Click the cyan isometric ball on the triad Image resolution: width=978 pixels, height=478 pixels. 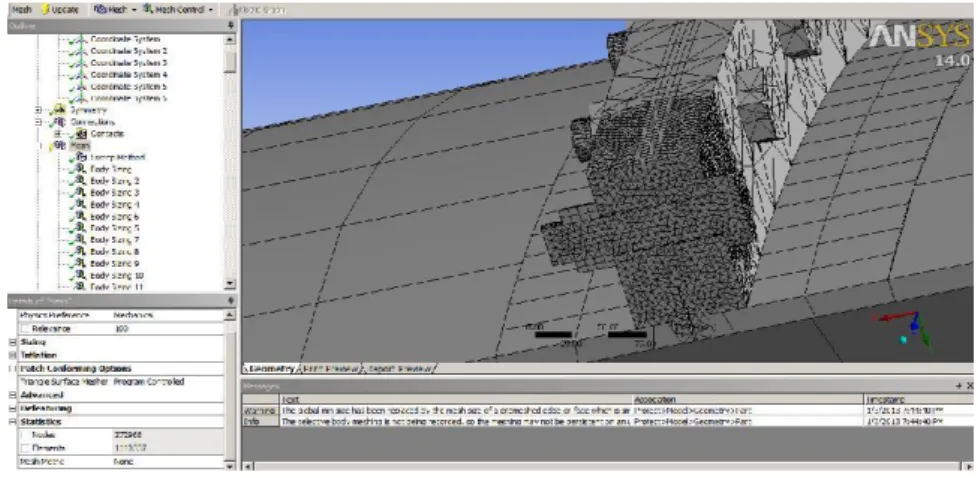[x=903, y=339]
